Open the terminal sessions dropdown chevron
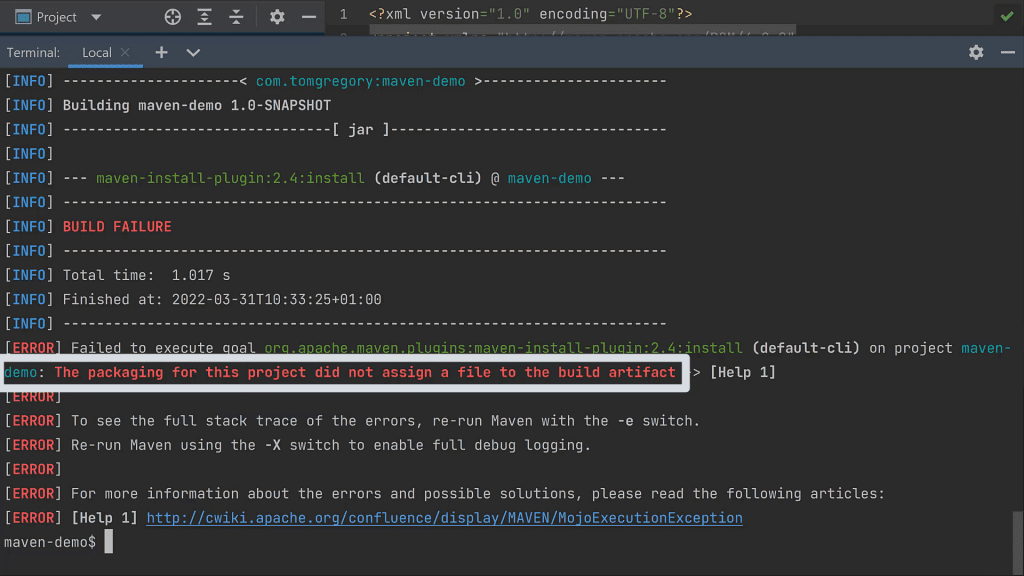 click(x=193, y=52)
